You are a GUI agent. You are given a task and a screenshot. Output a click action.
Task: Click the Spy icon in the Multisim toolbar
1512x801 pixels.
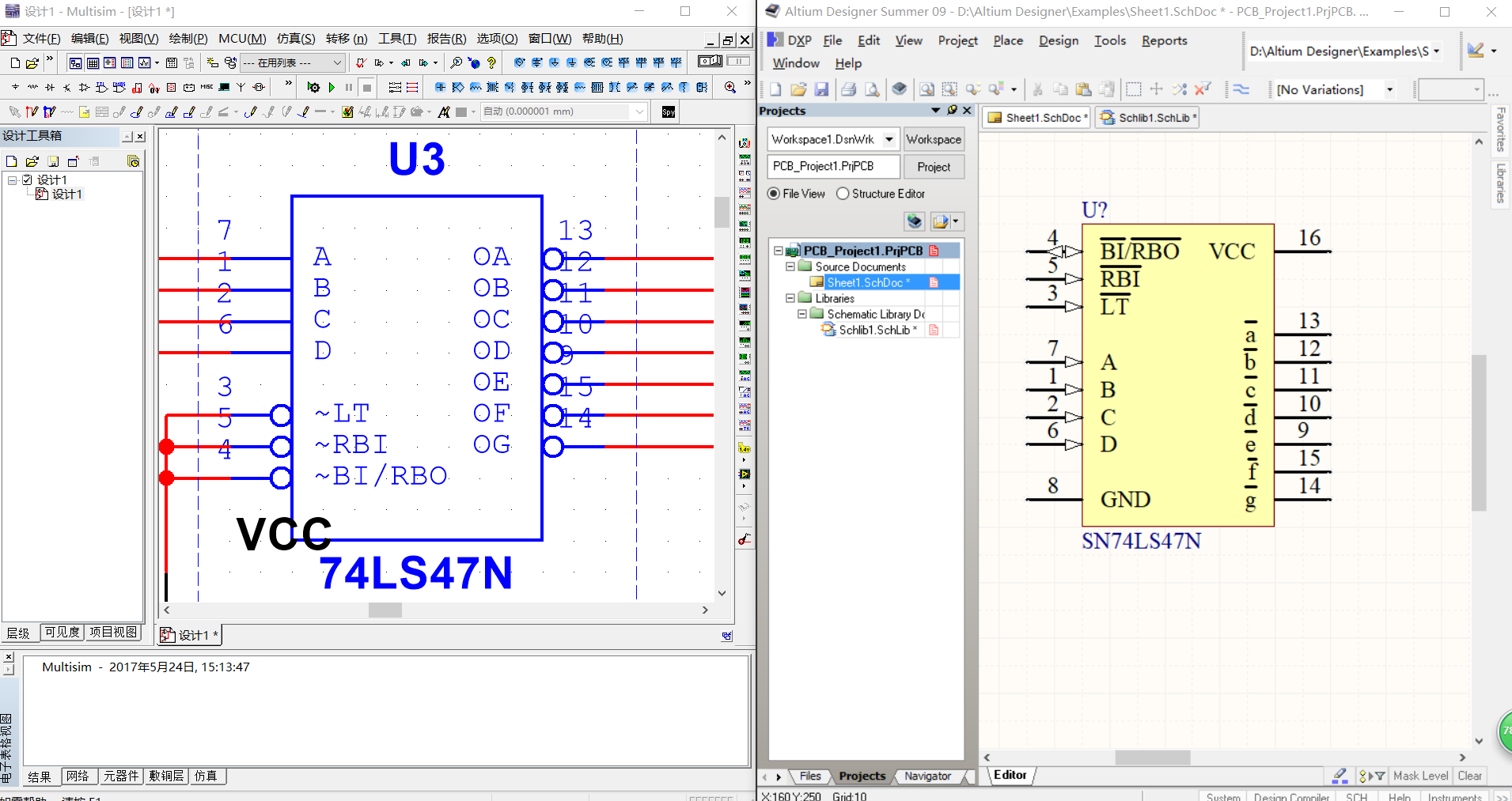669,111
